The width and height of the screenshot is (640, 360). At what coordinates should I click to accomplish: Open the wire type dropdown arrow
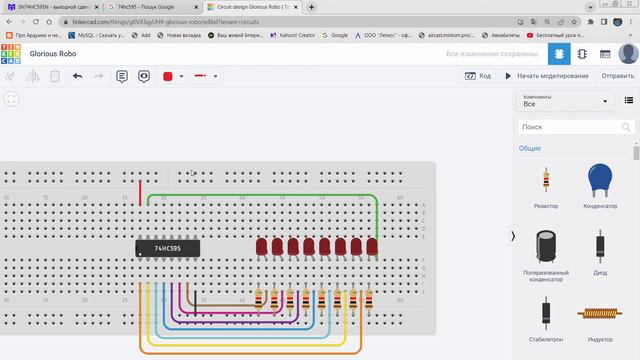click(x=216, y=76)
